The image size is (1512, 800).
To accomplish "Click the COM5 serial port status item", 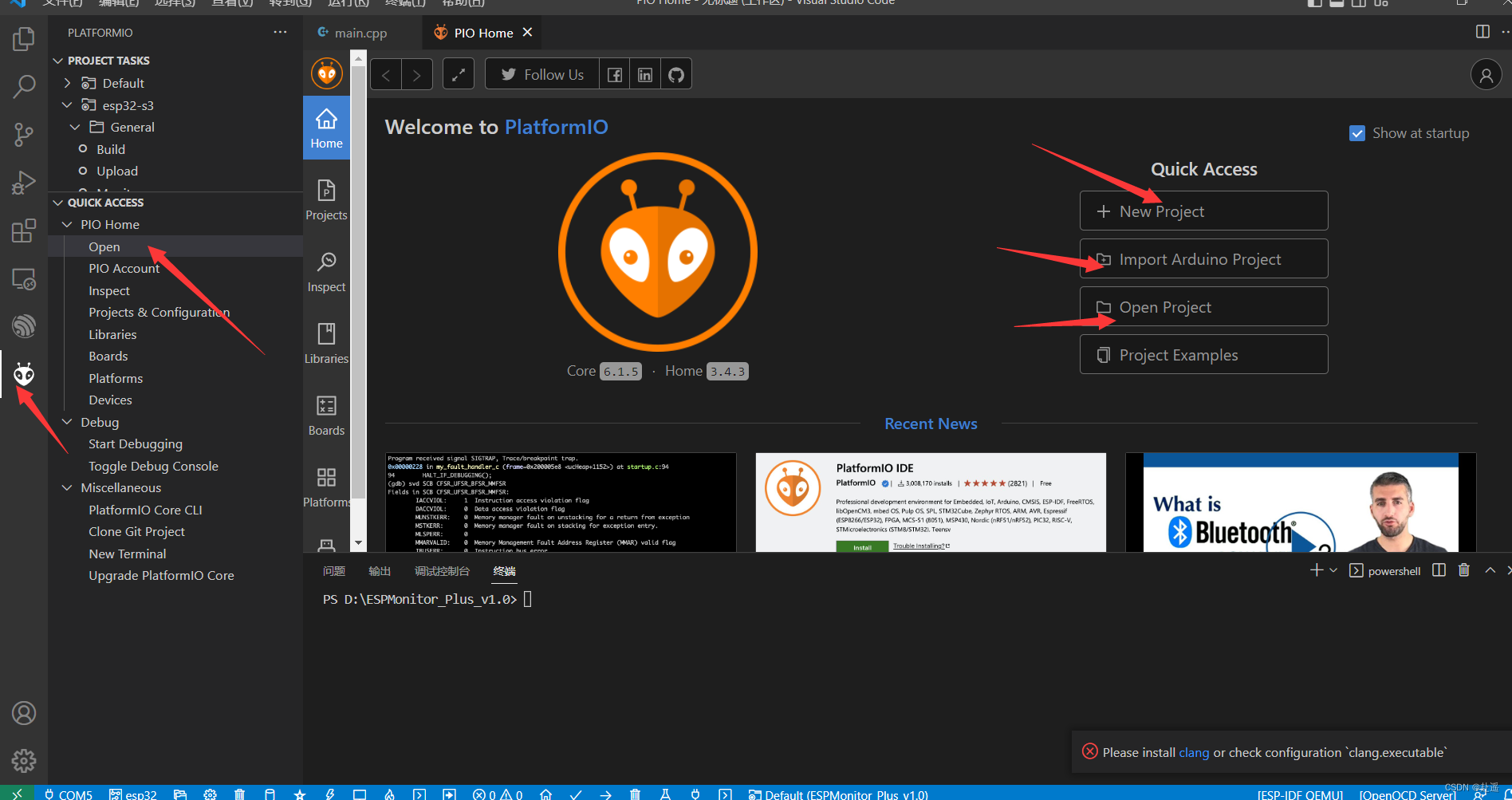I will tap(69, 794).
